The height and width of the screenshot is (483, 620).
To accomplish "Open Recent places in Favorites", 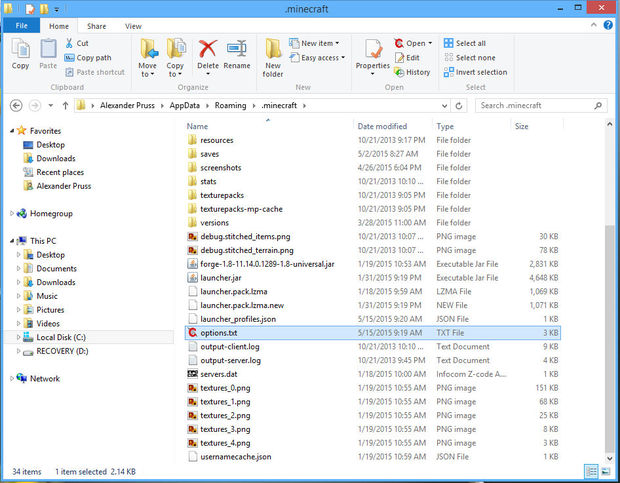I will [x=60, y=172].
